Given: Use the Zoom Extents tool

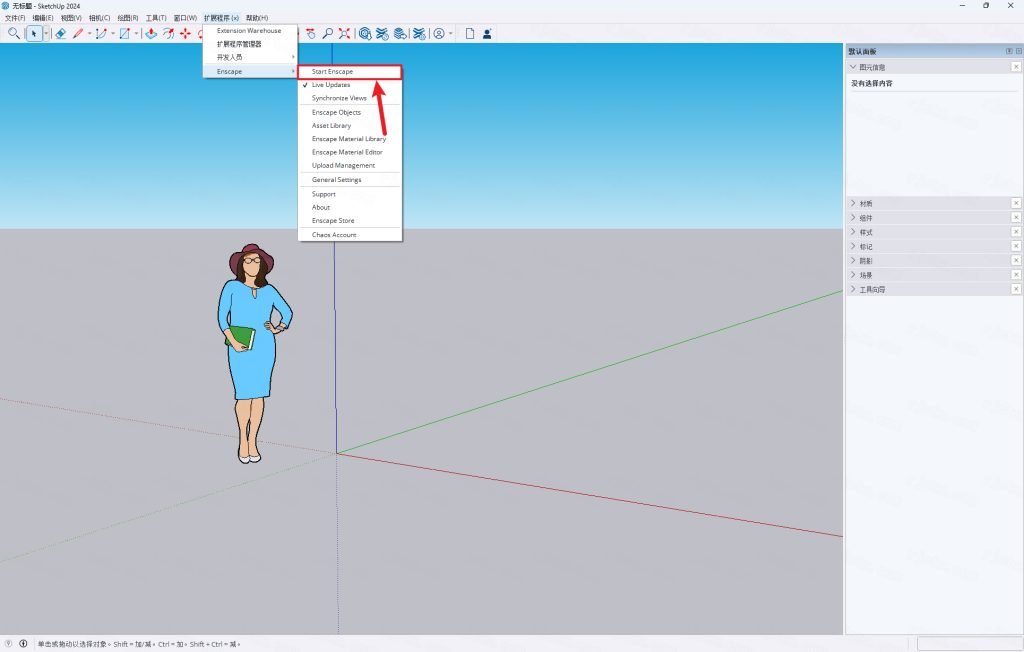Looking at the screenshot, I should pos(344,33).
